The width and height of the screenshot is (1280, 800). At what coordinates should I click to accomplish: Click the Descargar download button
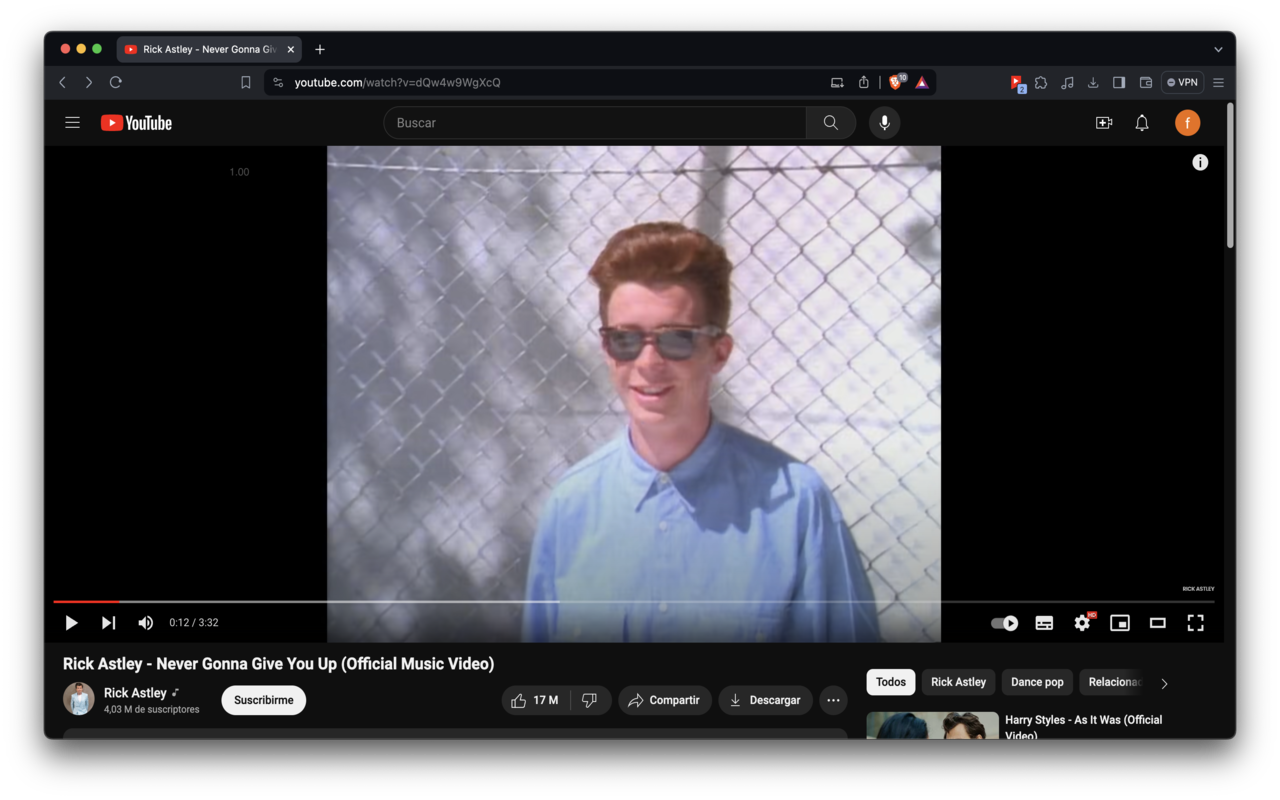tap(765, 700)
